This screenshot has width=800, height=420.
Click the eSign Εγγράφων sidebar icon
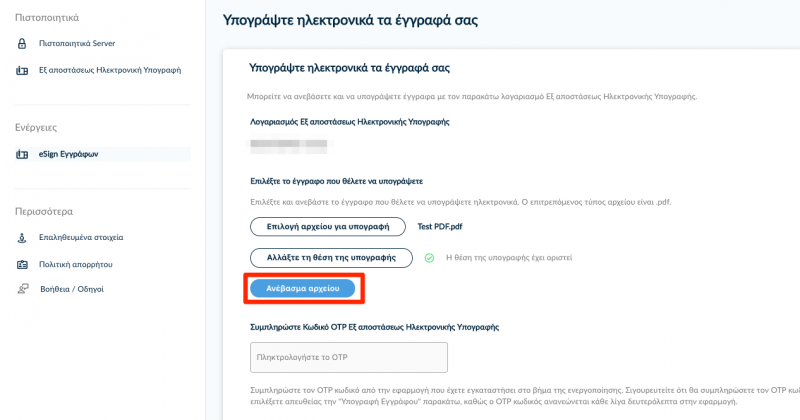(22, 154)
